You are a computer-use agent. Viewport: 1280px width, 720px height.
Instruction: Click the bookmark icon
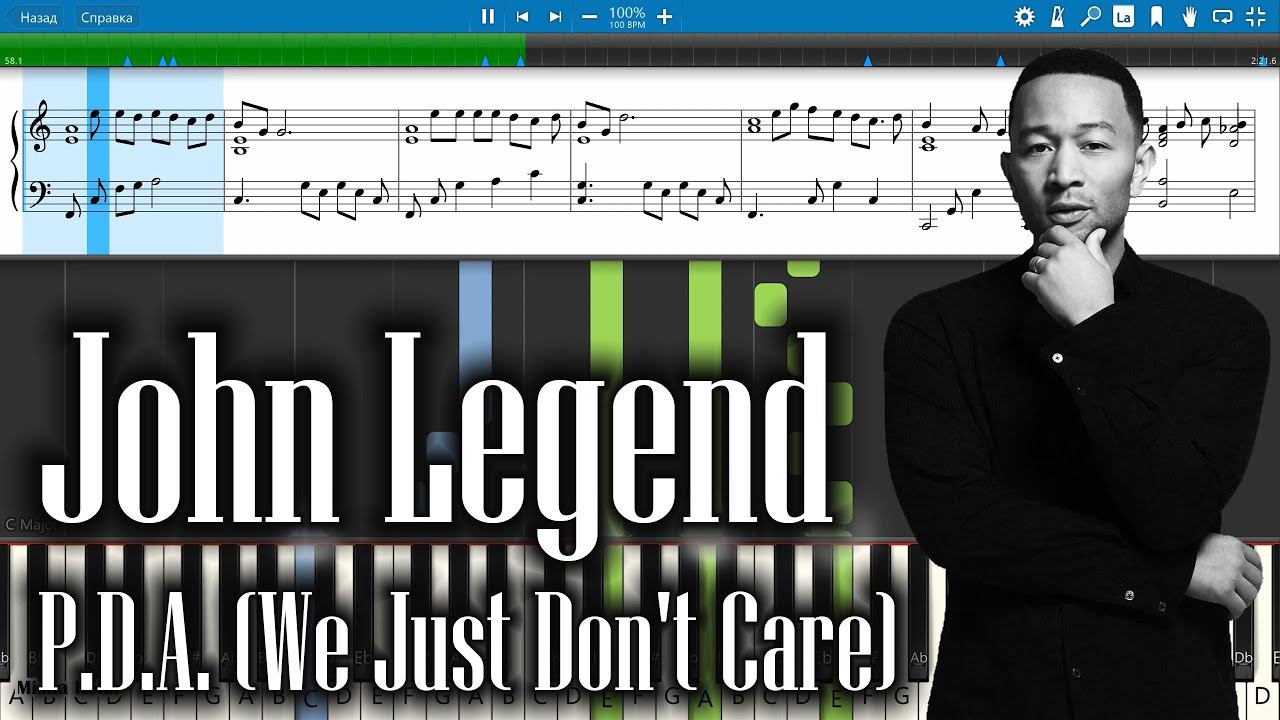click(1156, 16)
